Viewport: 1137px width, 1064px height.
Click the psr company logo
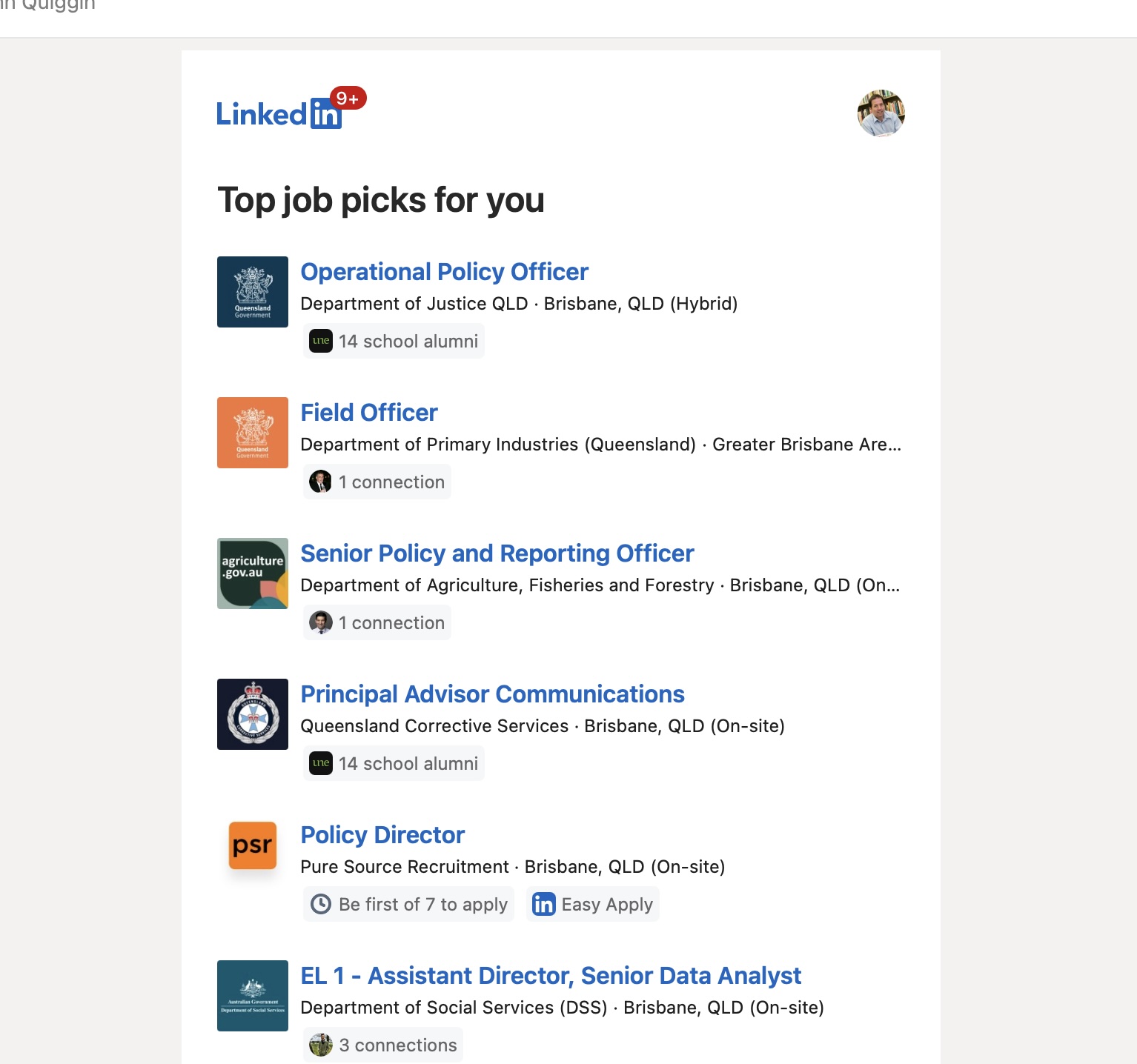tap(253, 845)
